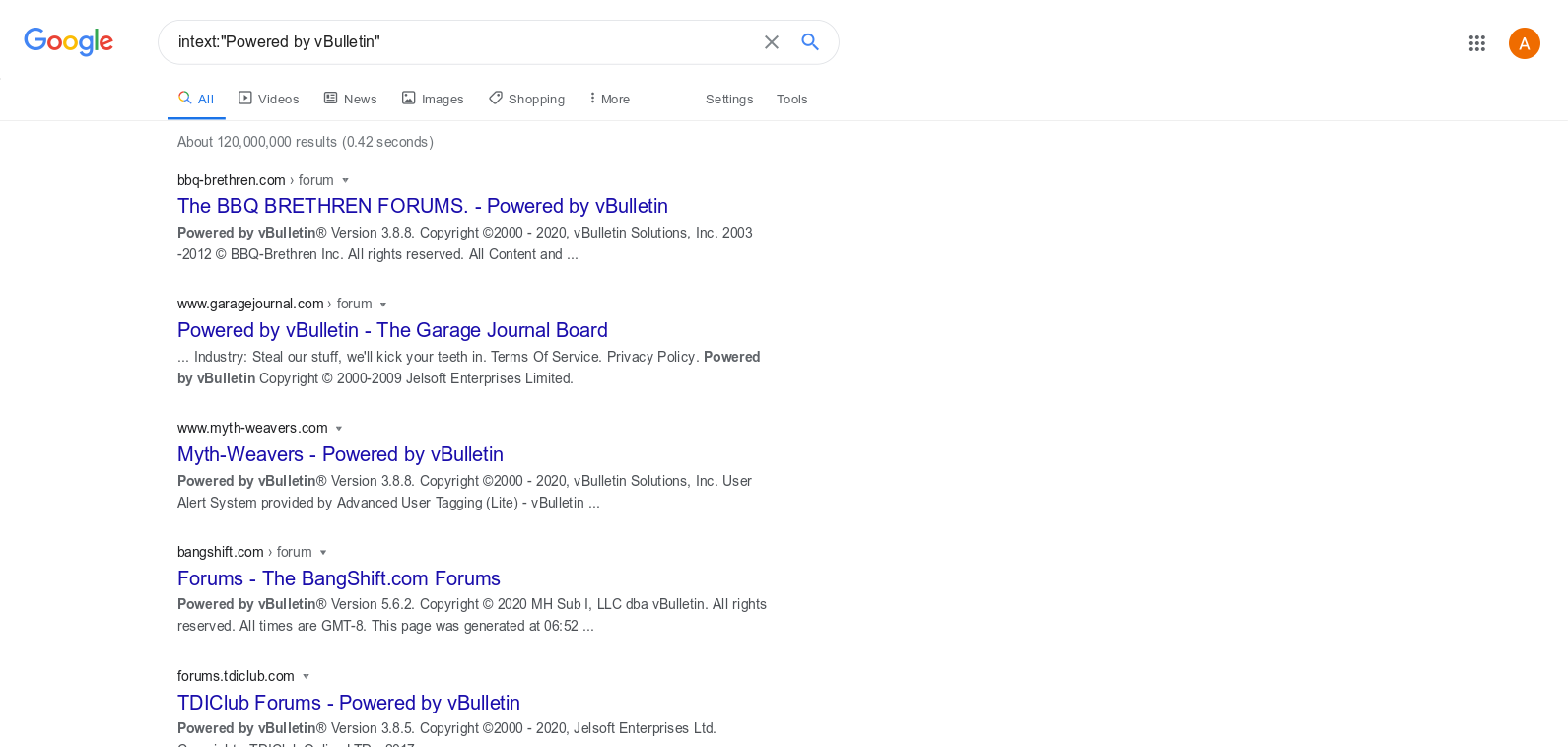Screen dimensions: 1568x747
Task: Click the three-dot More icon
Action: [x=592, y=99]
